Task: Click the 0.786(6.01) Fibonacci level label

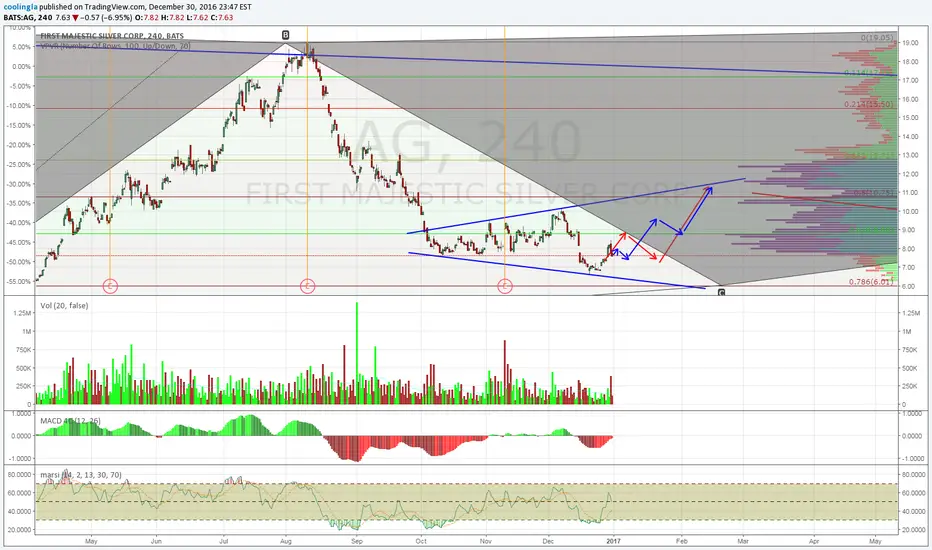Action: [871, 282]
